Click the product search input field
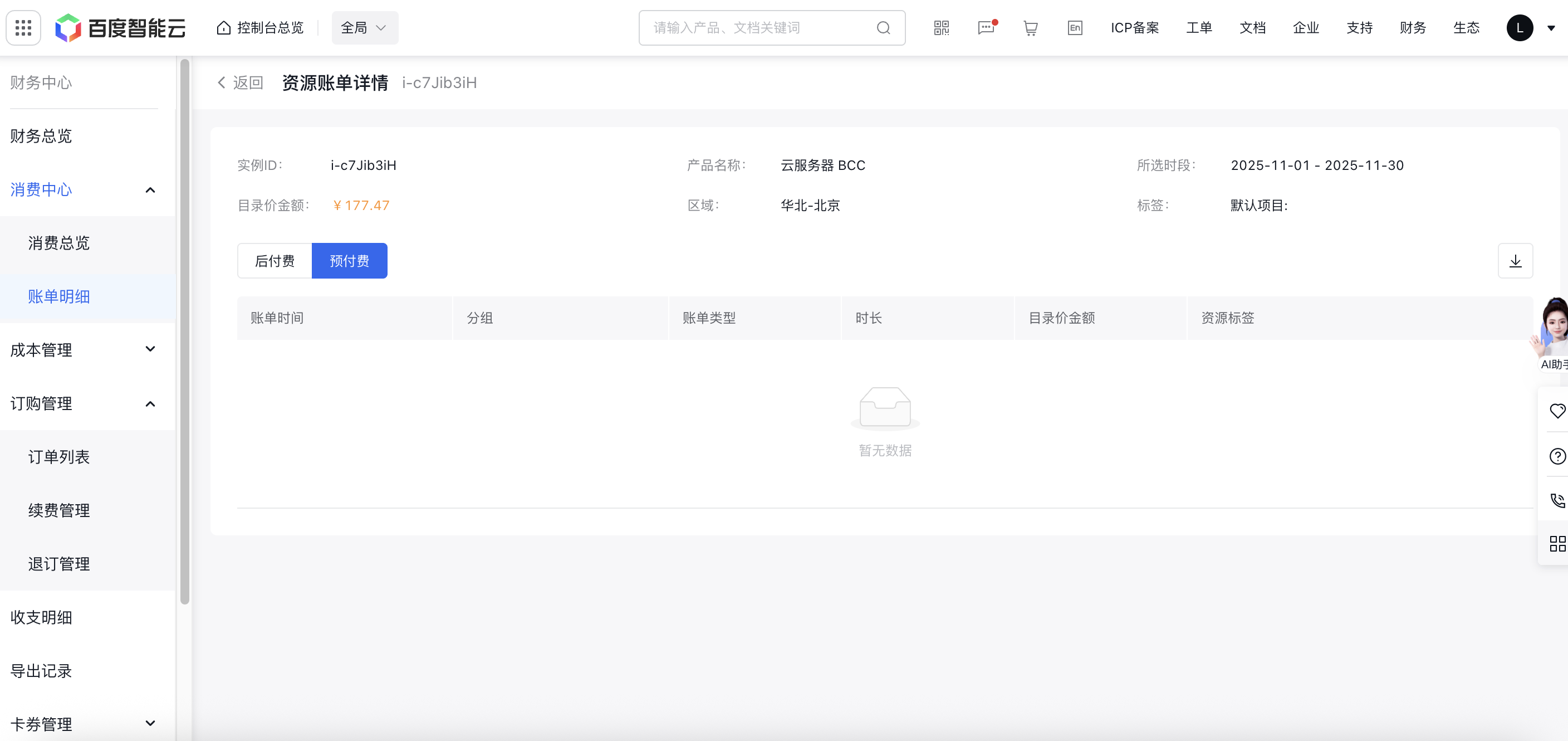Image resolution: width=1568 pixels, height=741 pixels. [749, 27]
